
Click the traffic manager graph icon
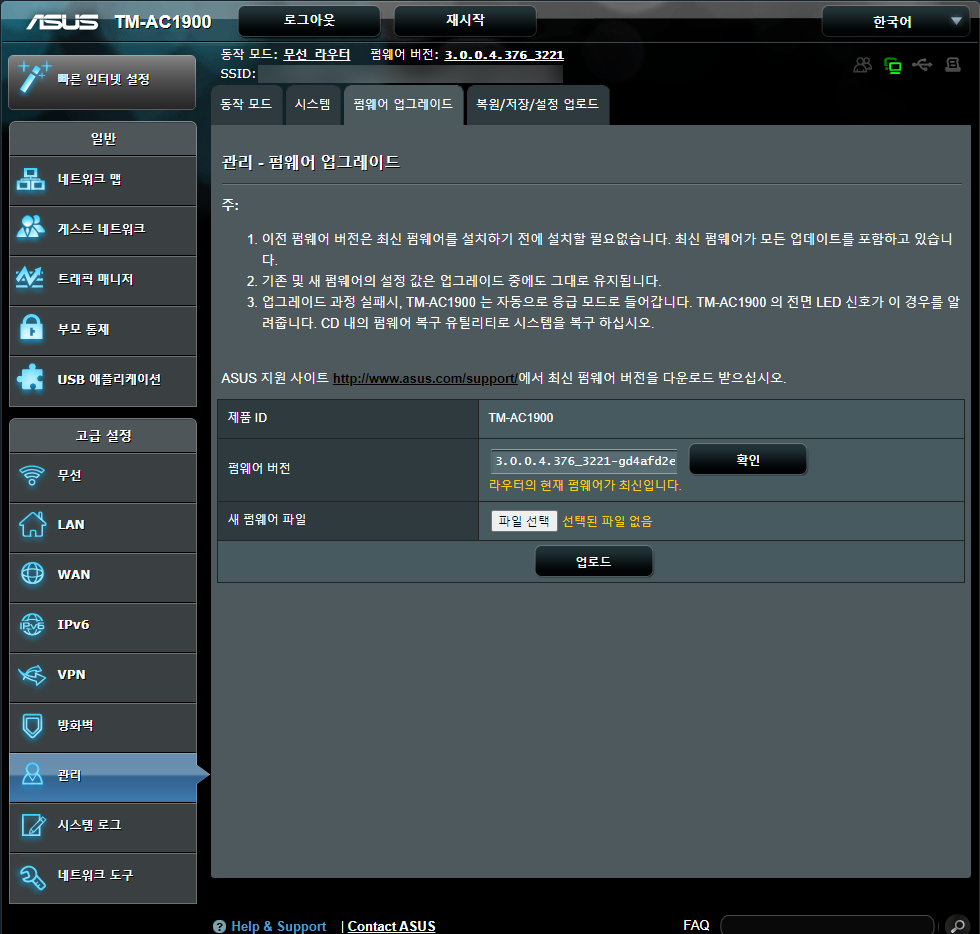[x=31, y=278]
